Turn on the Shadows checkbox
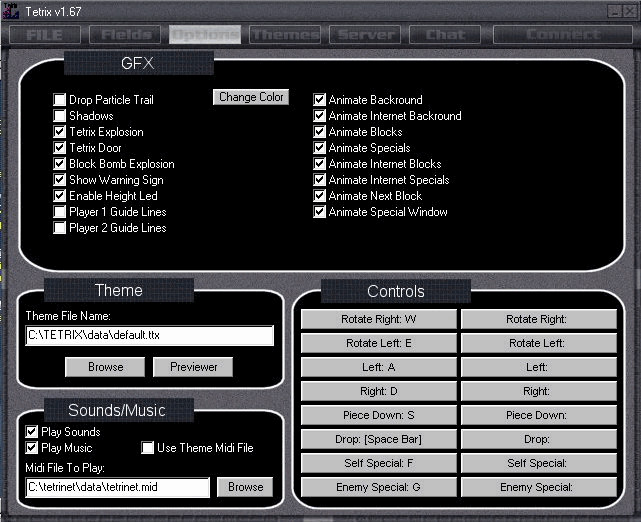The height and width of the screenshot is (522, 641). coord(60,115)
